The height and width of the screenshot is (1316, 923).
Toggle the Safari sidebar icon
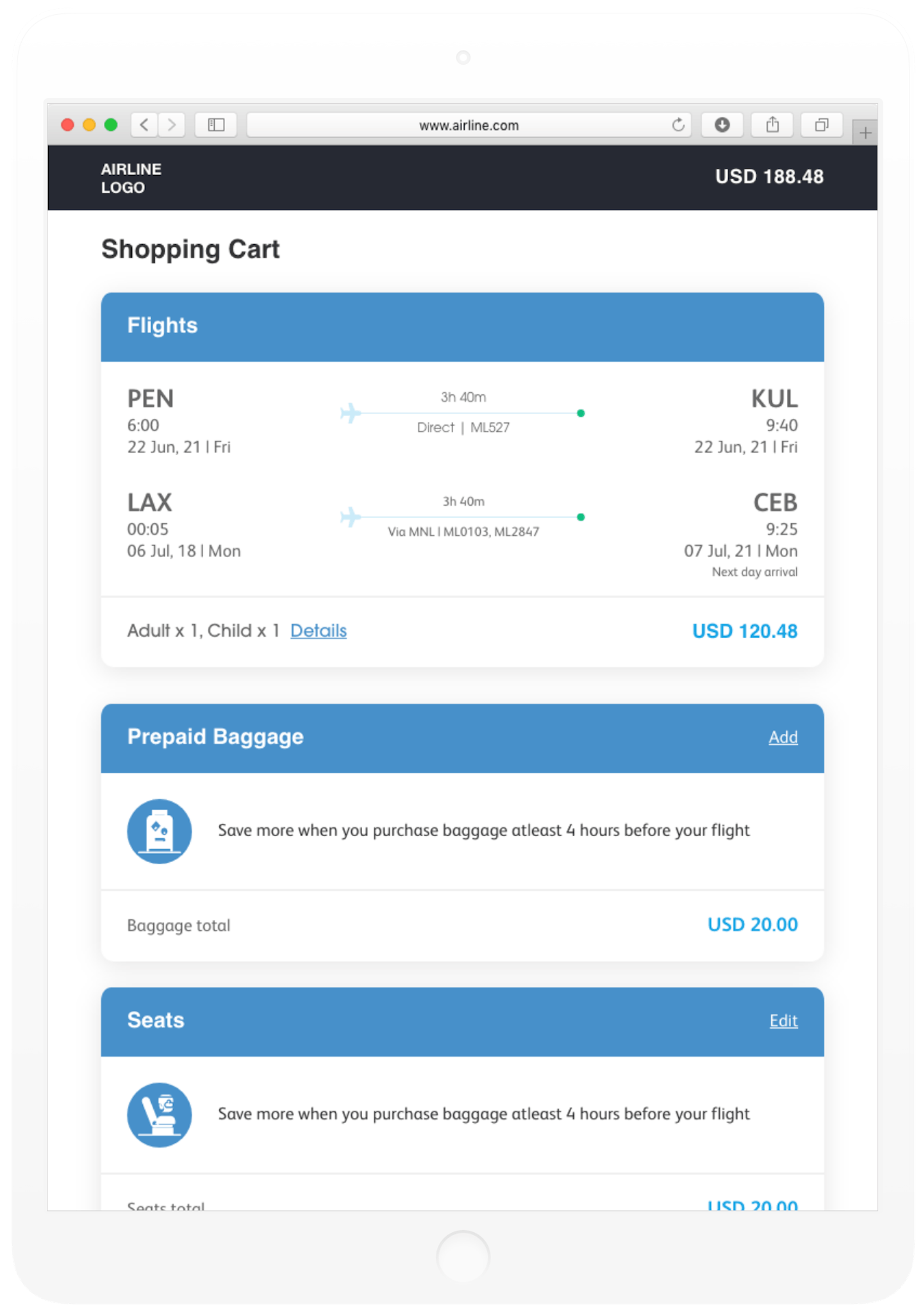pyautogui.click(x=216, y=124)
